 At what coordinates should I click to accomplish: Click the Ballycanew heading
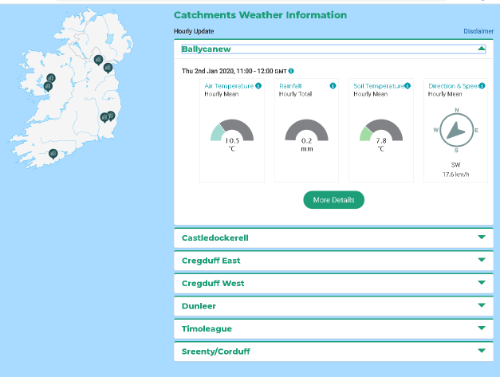click(x=206, y=49)
